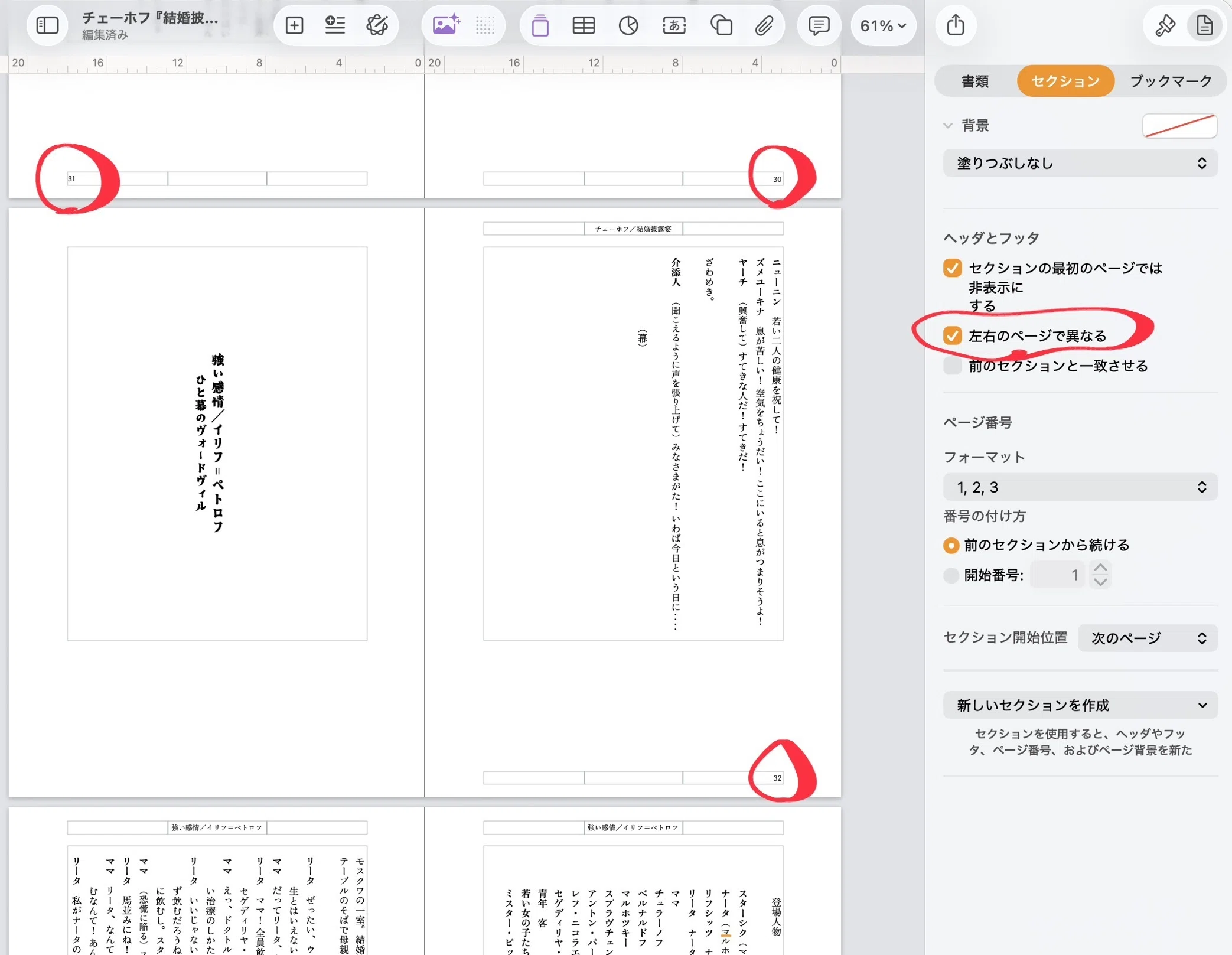Screen dimensions: 1232x955
Task: Open the 61% zoom level dropdown
Action: click(x=883, y=25)
